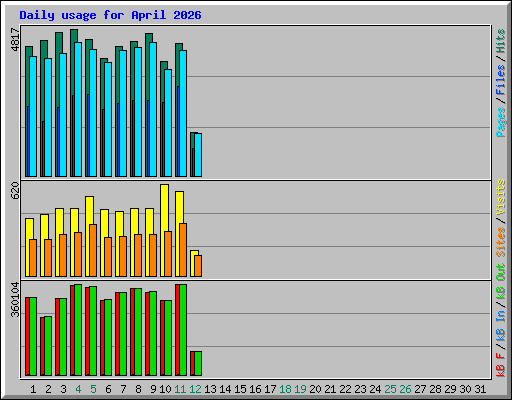Click the tallest cyan files bar for day 4
The width and height of the screenshot is (512, 400).
[x=78, y=109]
